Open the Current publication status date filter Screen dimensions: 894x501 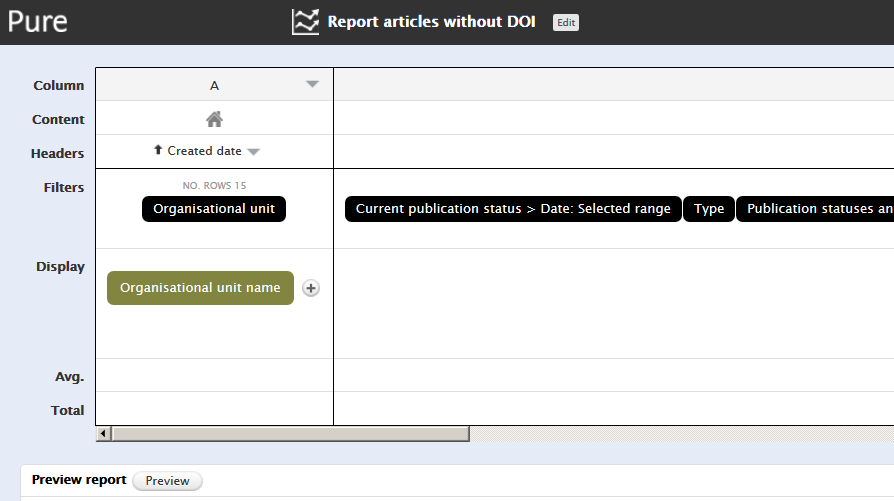point(513,209)
